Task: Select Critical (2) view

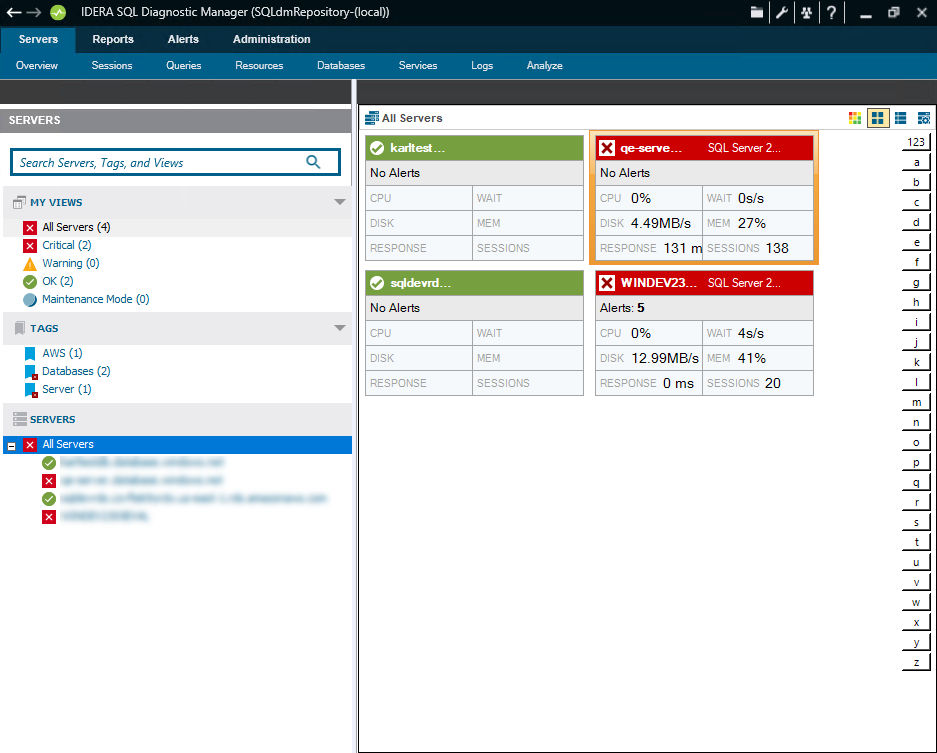Action: (x=66, y=245)
